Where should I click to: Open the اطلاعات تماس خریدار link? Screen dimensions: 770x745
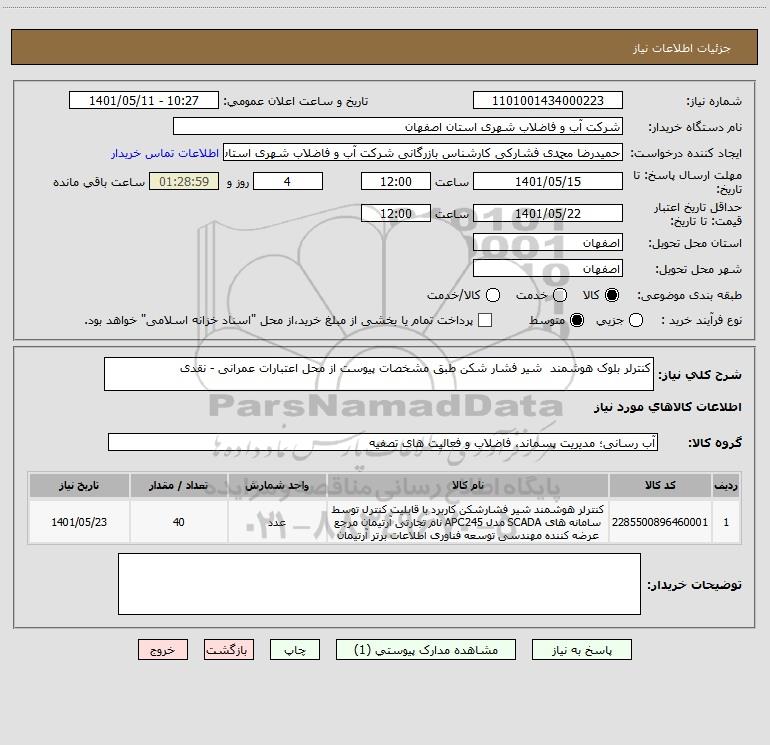(x=165, y=153)
